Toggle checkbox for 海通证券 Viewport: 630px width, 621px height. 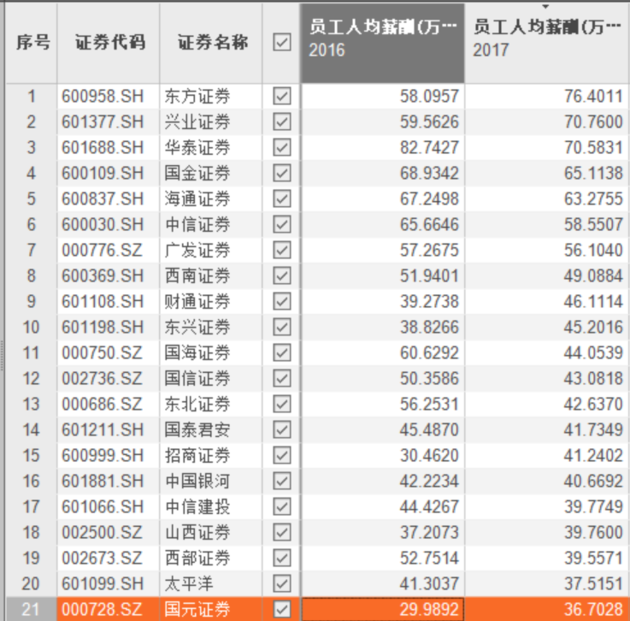[282, 199]
